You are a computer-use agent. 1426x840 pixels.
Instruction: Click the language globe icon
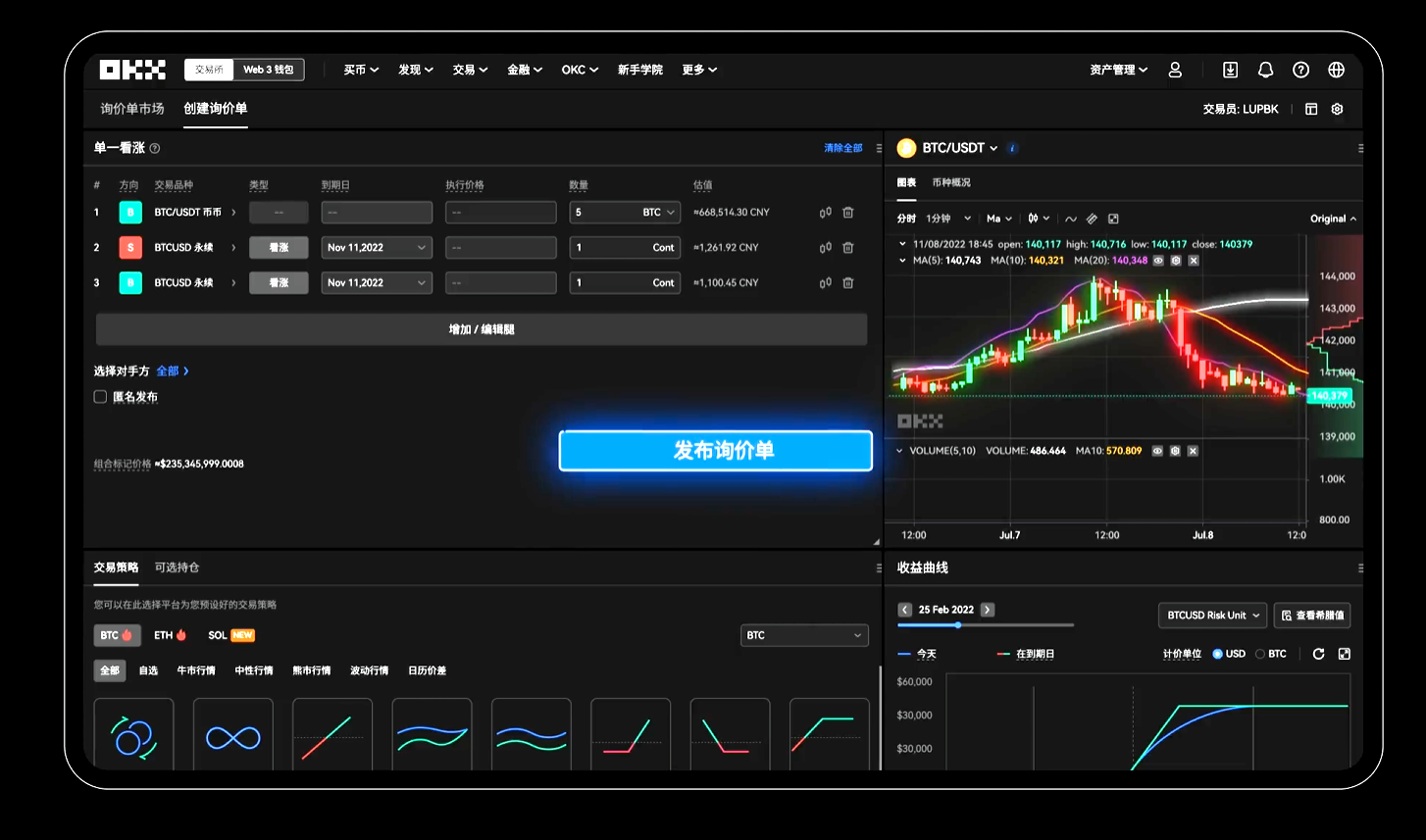(1337, 70)
